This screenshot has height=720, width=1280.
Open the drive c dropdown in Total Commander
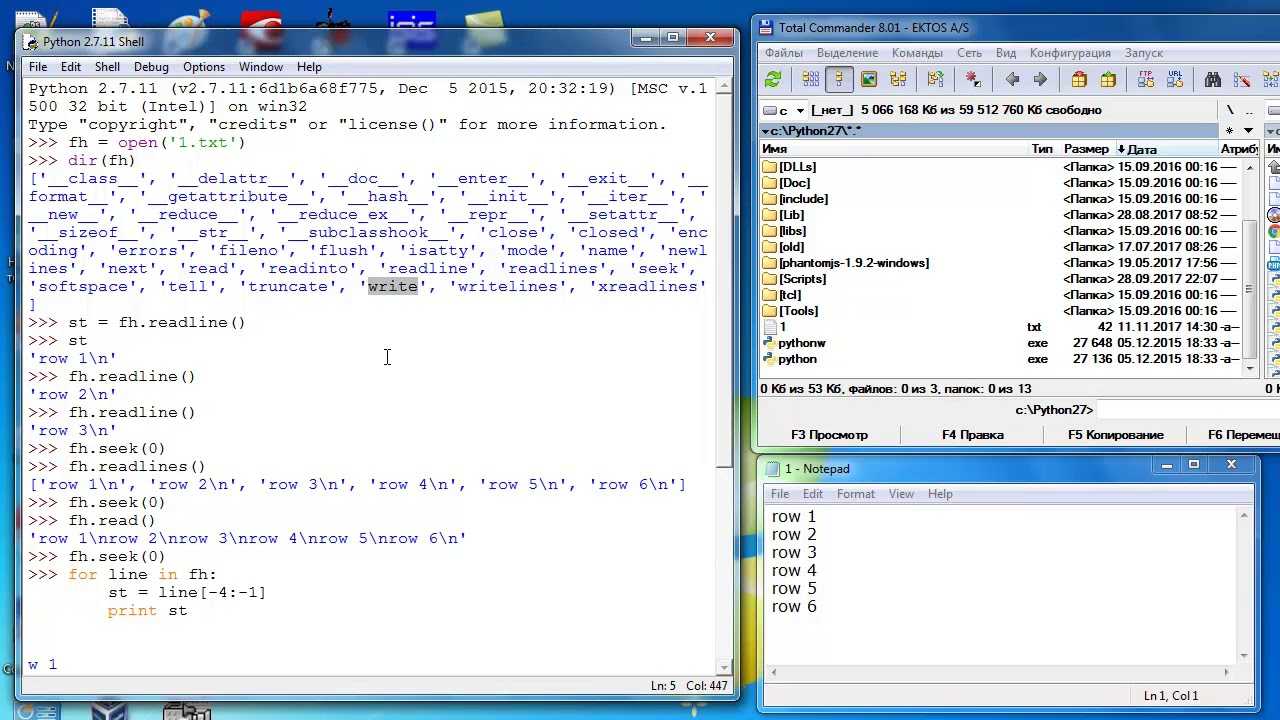pyautogui.click(x=784, y=110)
